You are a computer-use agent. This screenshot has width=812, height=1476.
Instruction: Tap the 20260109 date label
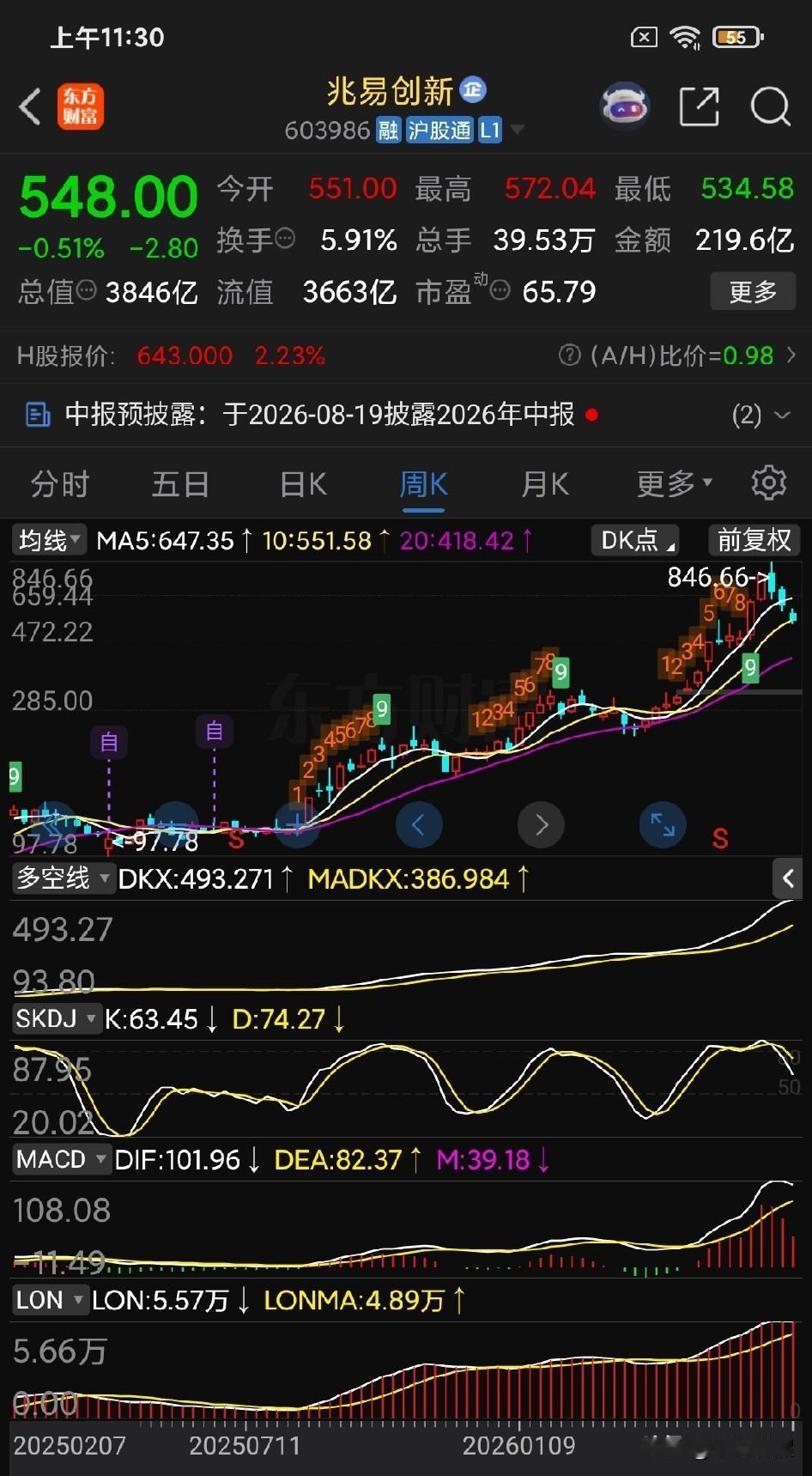coord(518,1446)
